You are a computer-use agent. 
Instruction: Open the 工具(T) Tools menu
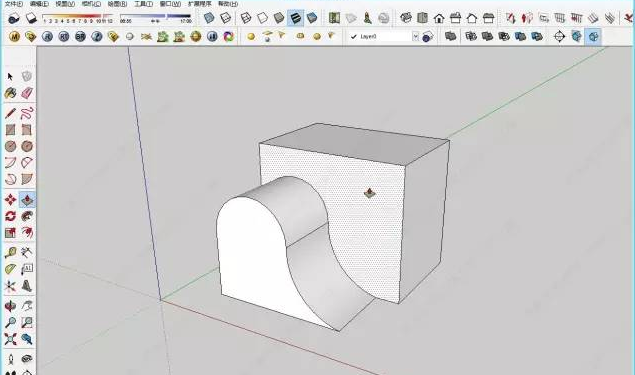143,4
